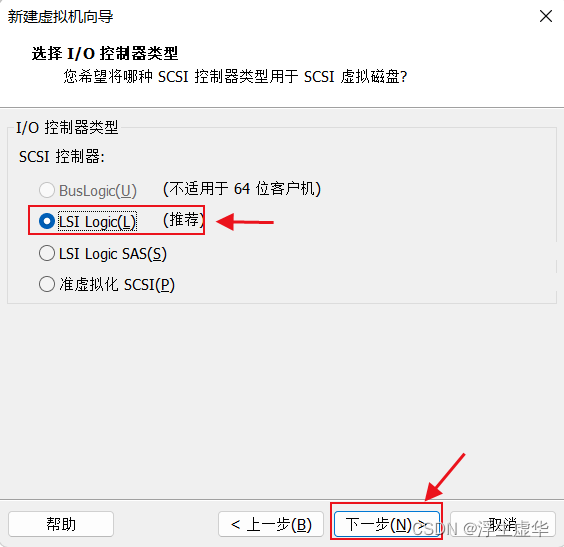The height and width of the screenshot is (547, 564).
Task: Click the 准虚拟化 SCSI(P) label text
Action: click(117, 284)
